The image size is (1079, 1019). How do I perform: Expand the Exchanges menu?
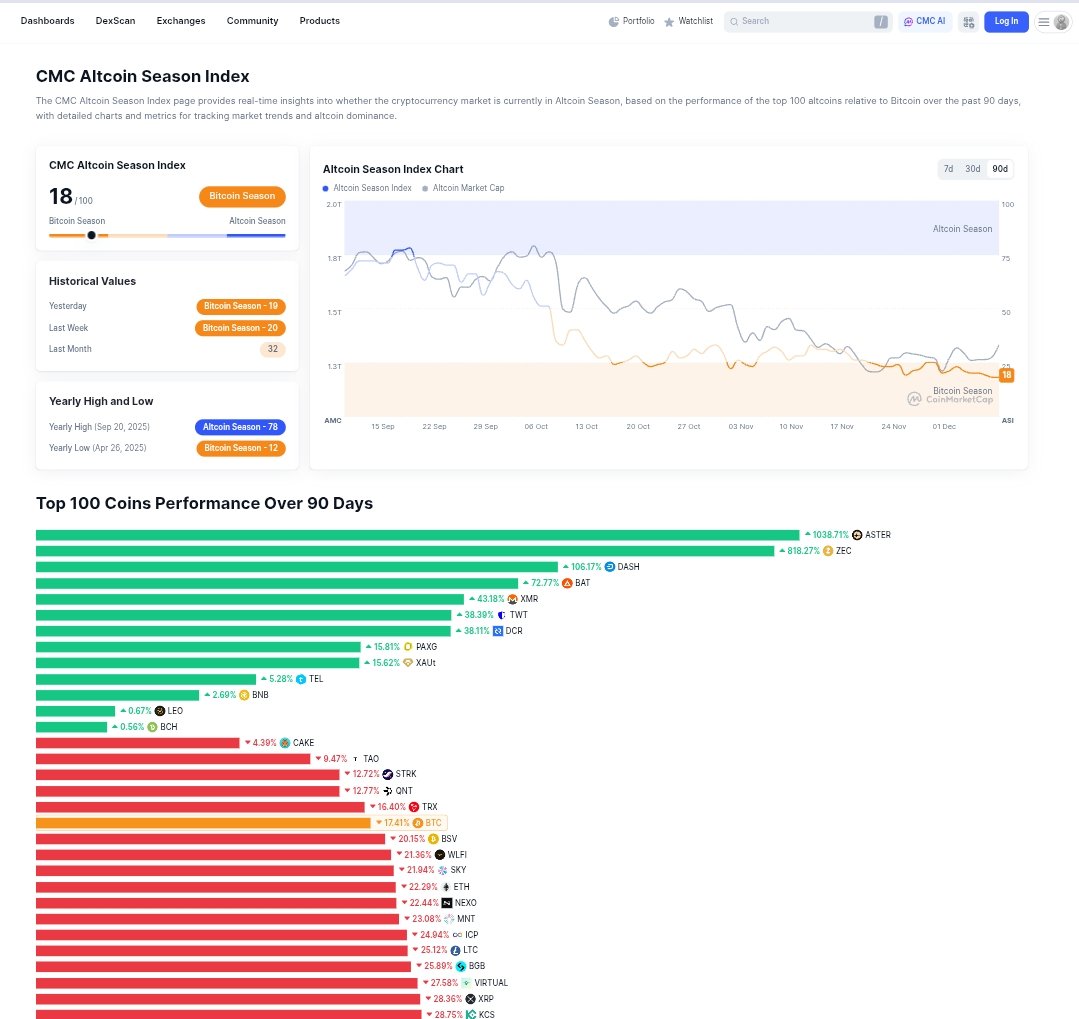181,21
